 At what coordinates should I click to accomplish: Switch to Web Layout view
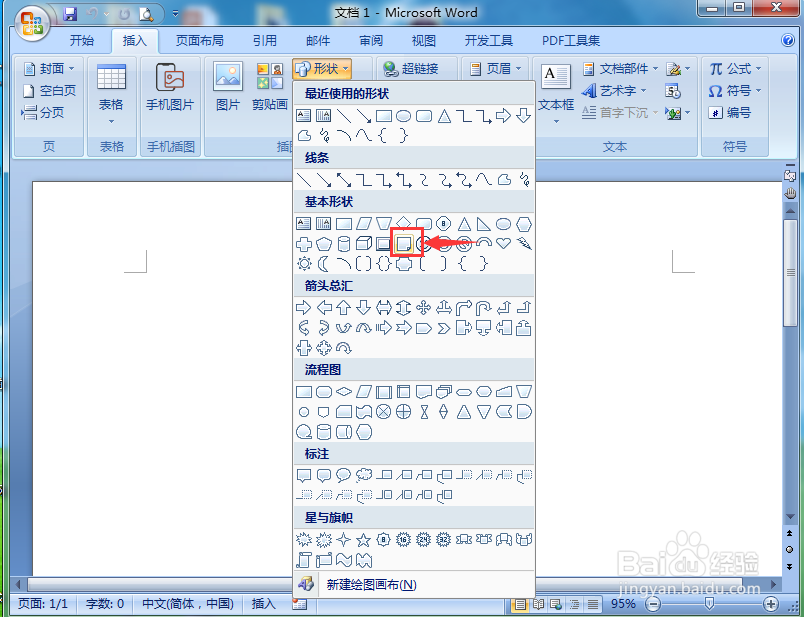coord(556,604)
